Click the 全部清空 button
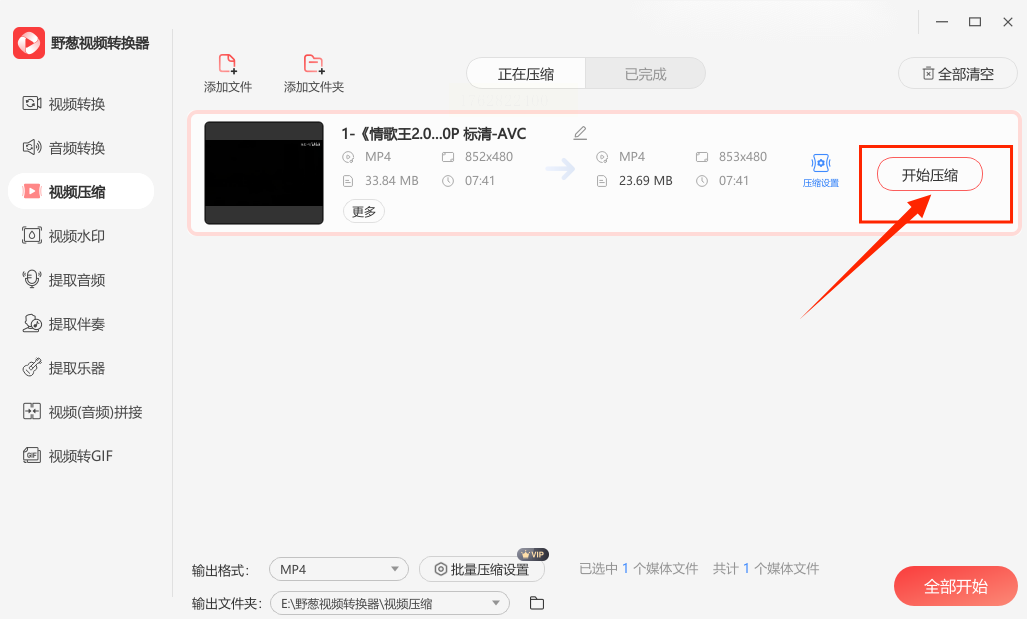1027x619 pixels. click(x=958, y=73)
